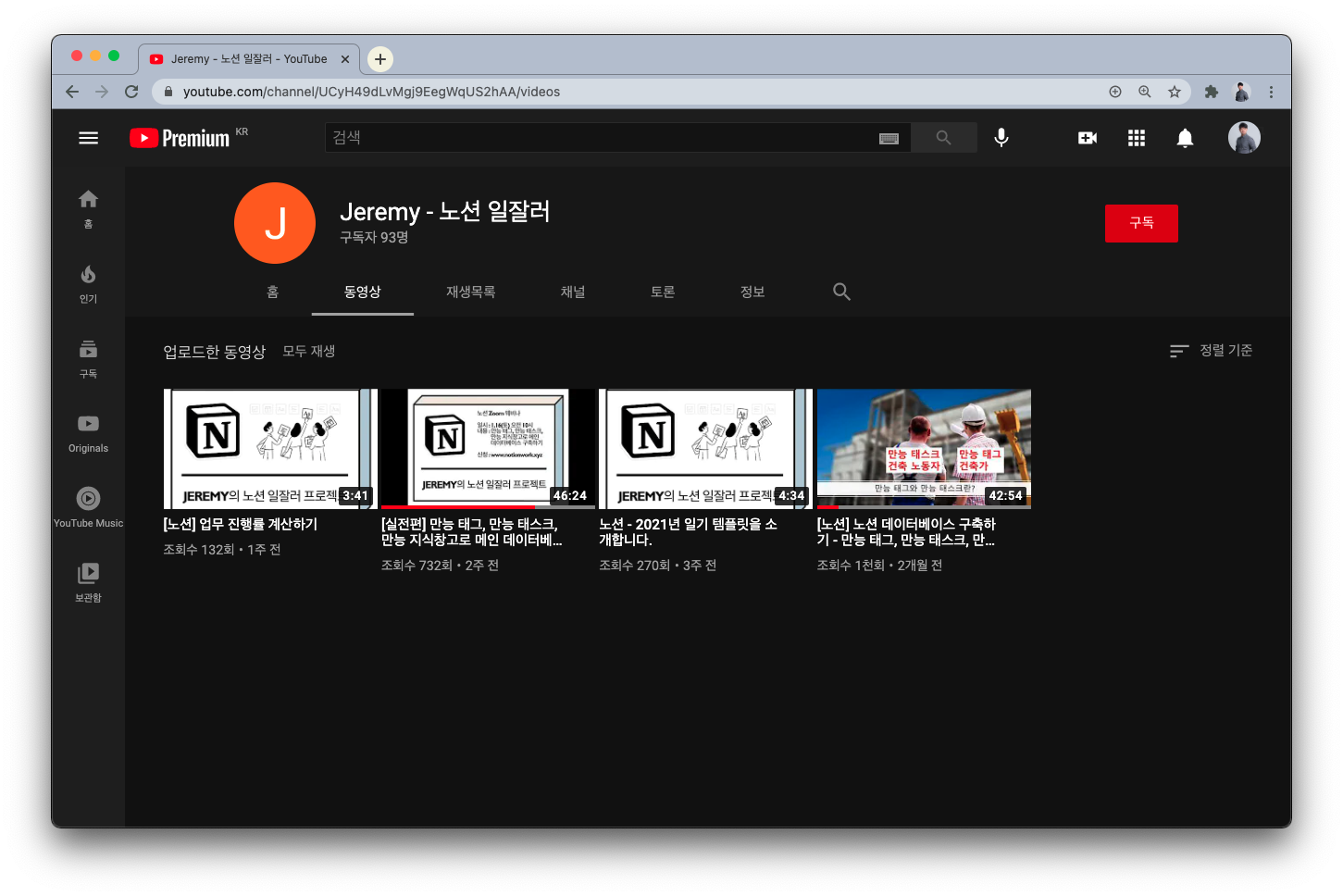Open the on-screen keyboard icon in search
Screen dimensions: 1343x896
click(x=889, y=138)
